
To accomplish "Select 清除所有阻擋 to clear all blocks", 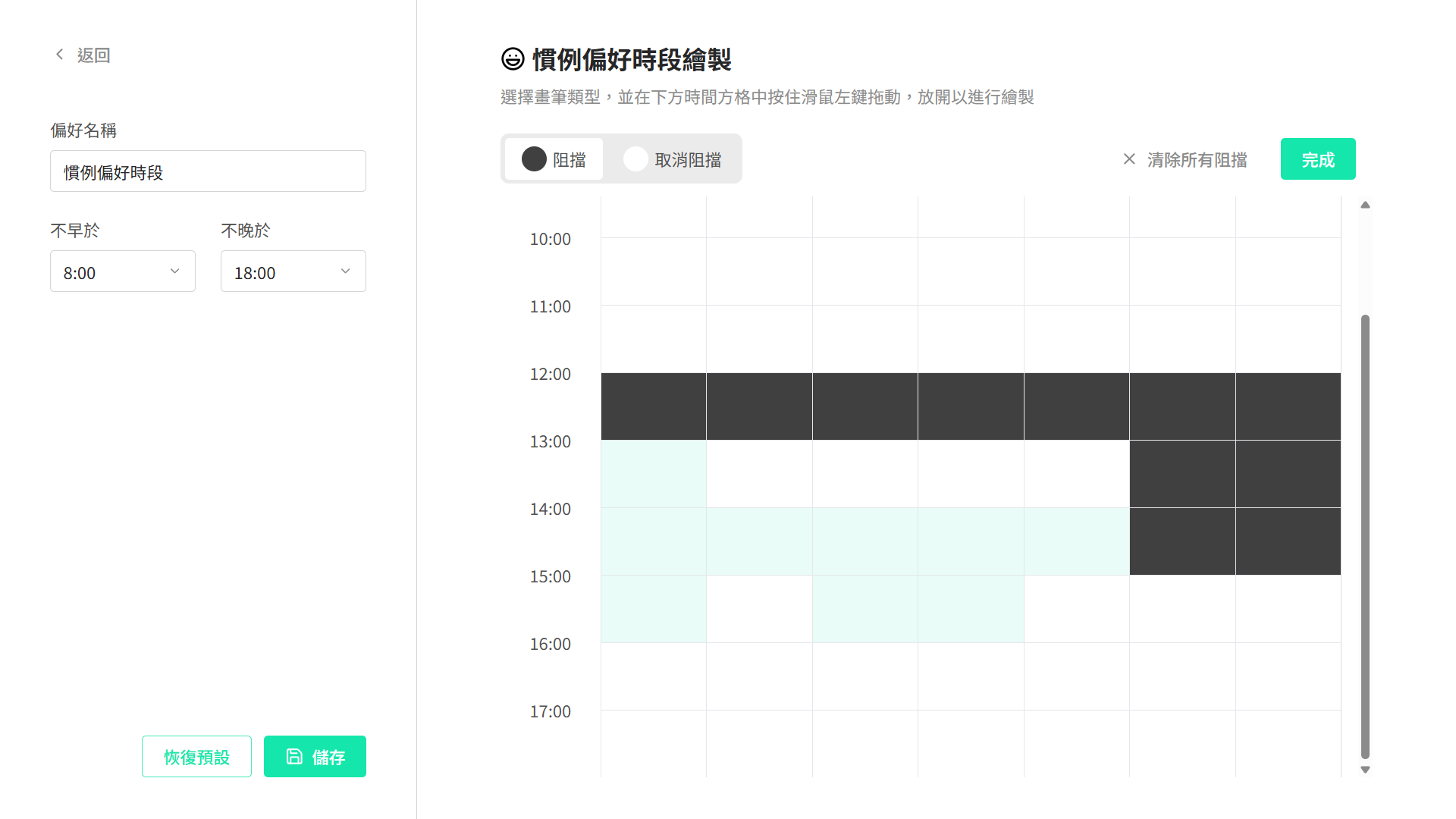I will (x=1197, y=159).
